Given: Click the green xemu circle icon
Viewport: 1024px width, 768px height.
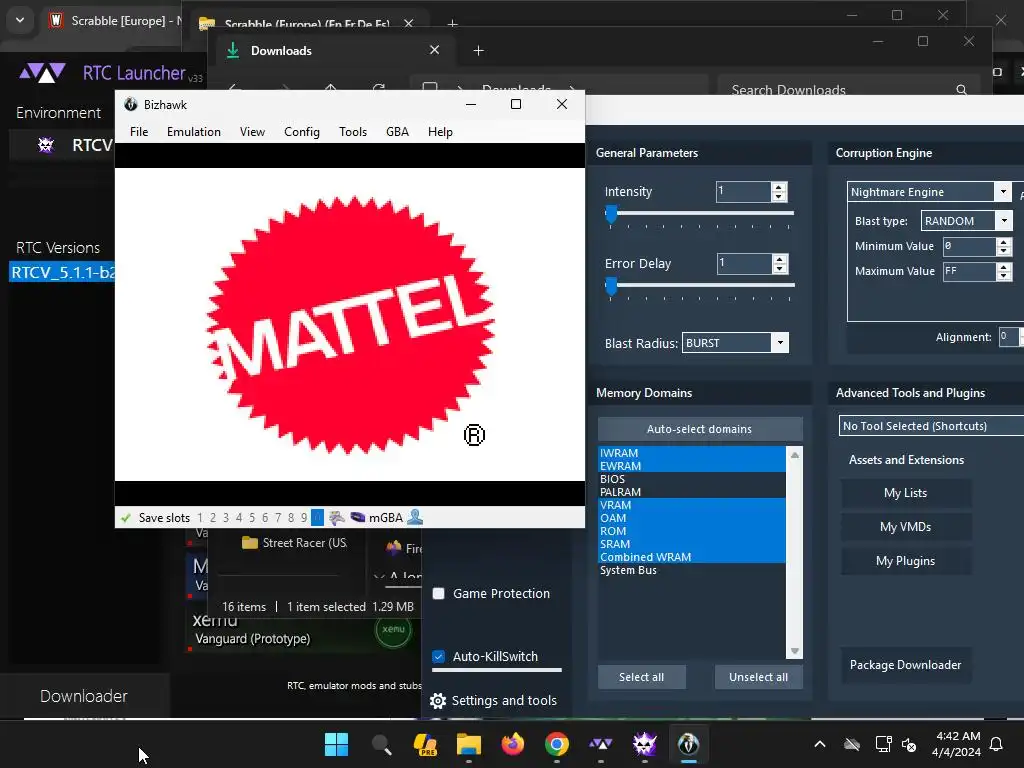Looking at the screenshot, I should click(x=393, y=630).
